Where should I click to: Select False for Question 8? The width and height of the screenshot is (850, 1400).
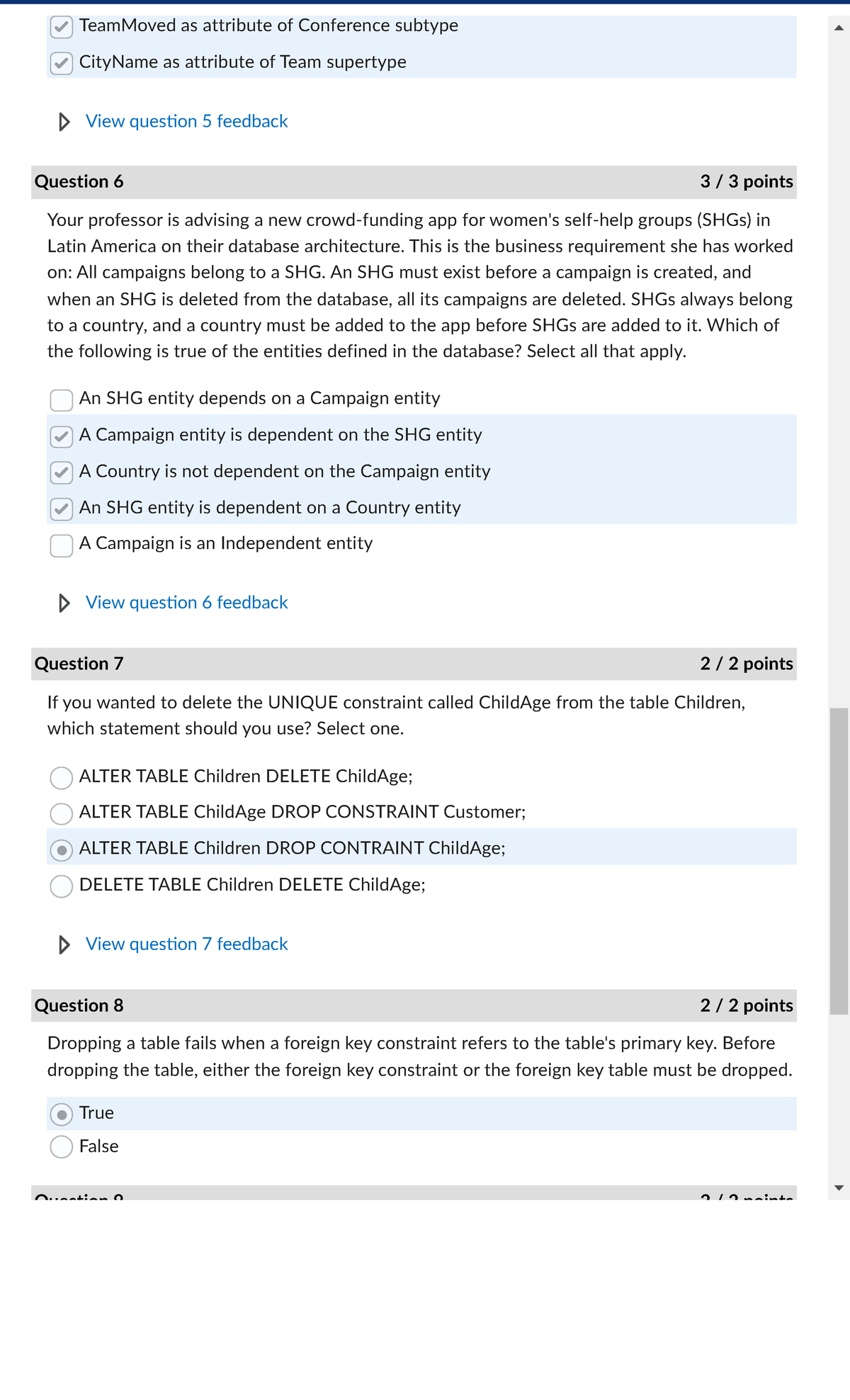coord(62,1147)
